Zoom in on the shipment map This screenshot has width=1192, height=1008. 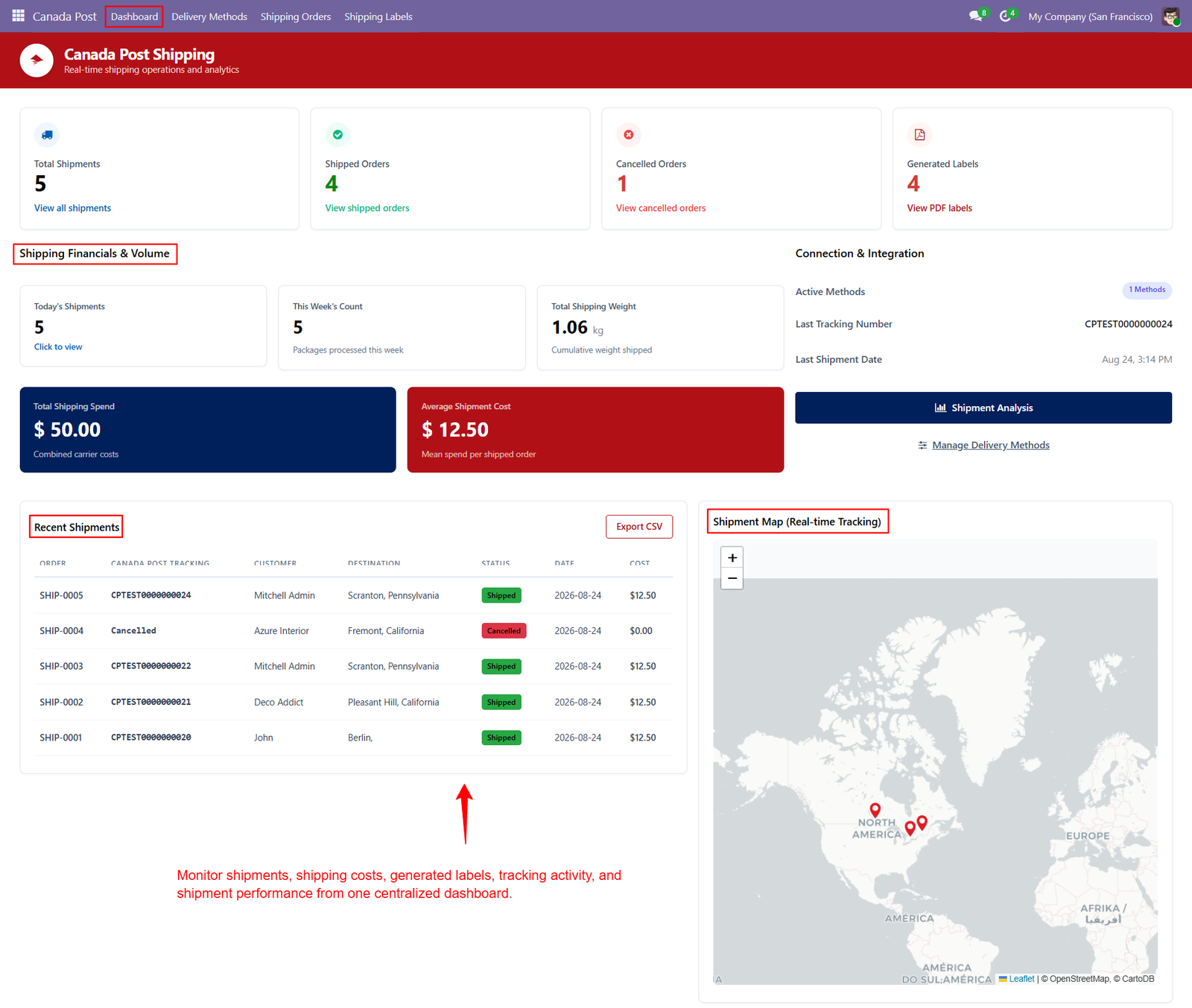732,558
